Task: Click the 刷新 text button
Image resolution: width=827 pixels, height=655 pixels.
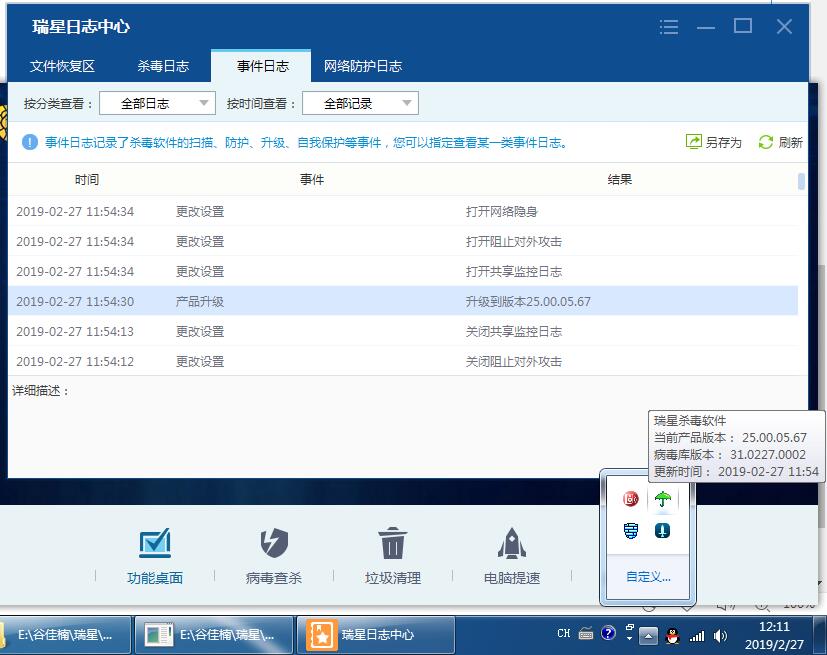Action: (x=790, y=142)
